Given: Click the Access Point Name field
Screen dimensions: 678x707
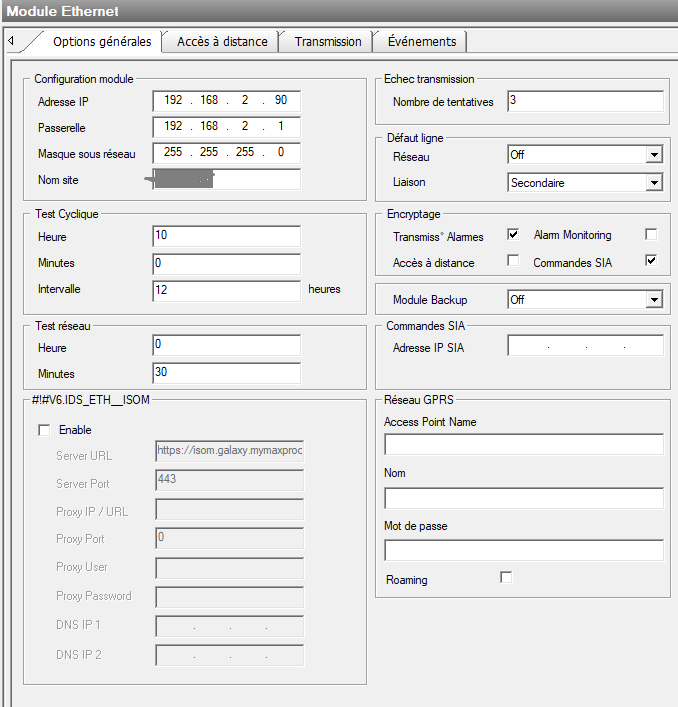Looking at the screenshot, I should click(x=523, y=444).
